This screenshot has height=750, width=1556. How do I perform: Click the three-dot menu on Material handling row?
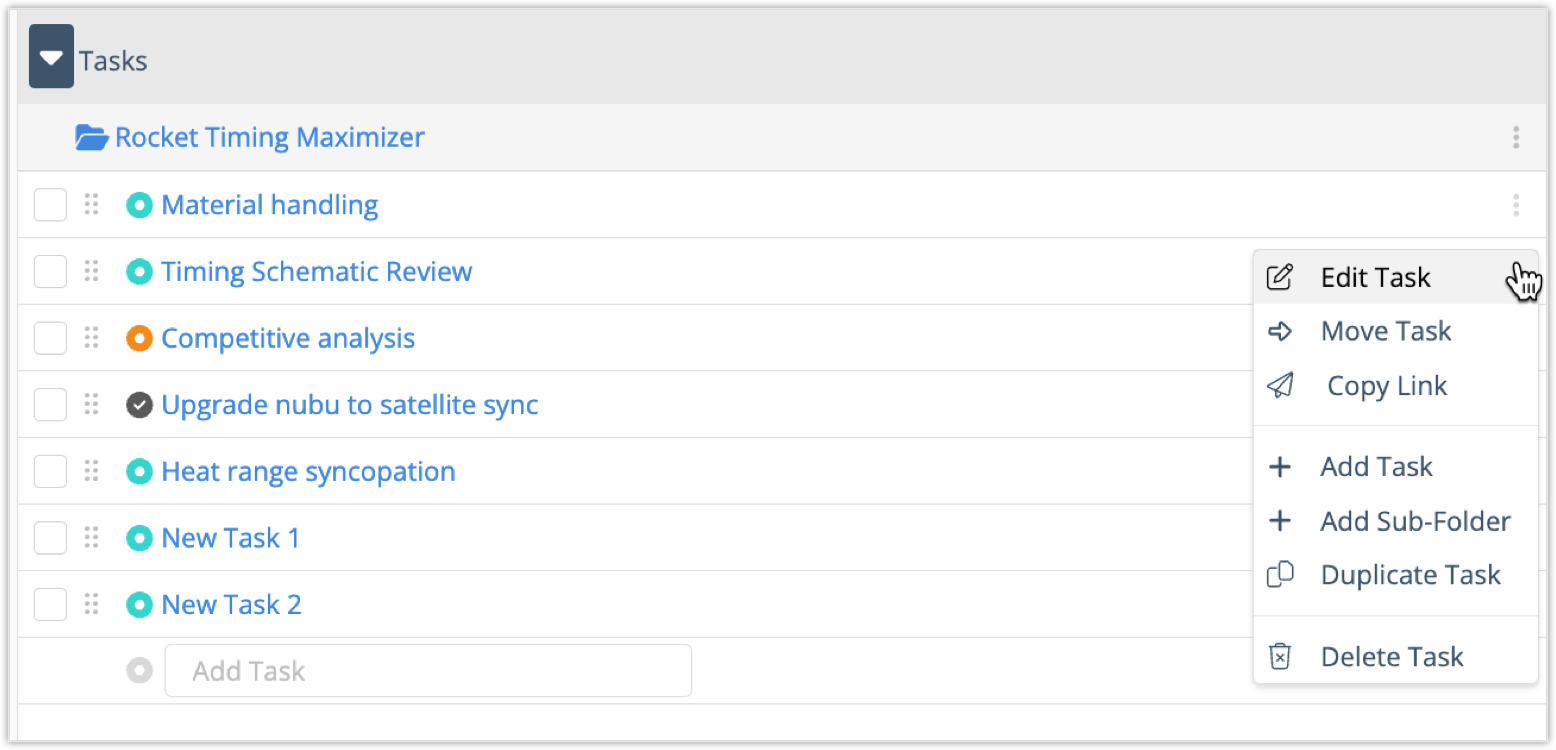click(x=1516, y=205)
